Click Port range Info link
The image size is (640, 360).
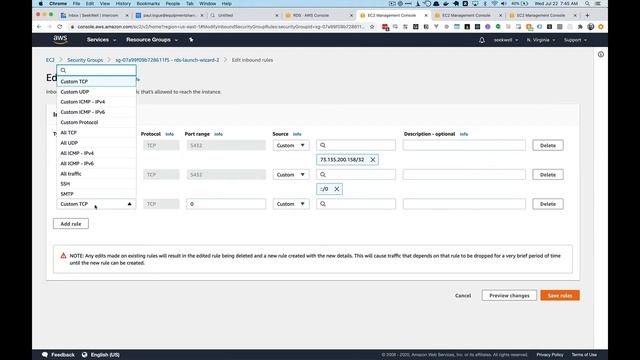pyautogui.click(x=218, y=134)
